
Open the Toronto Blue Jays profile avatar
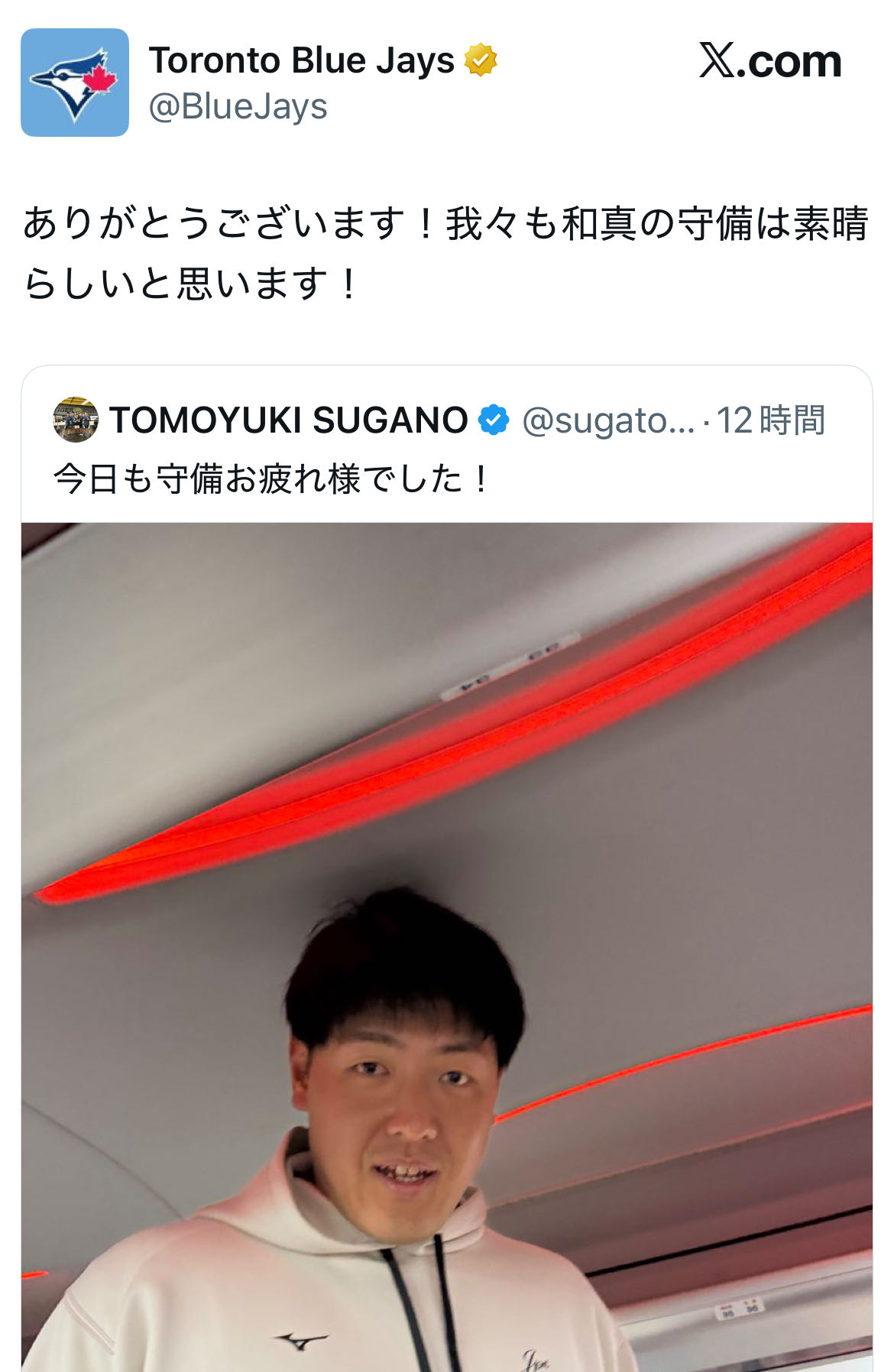[x=75, y=83]
